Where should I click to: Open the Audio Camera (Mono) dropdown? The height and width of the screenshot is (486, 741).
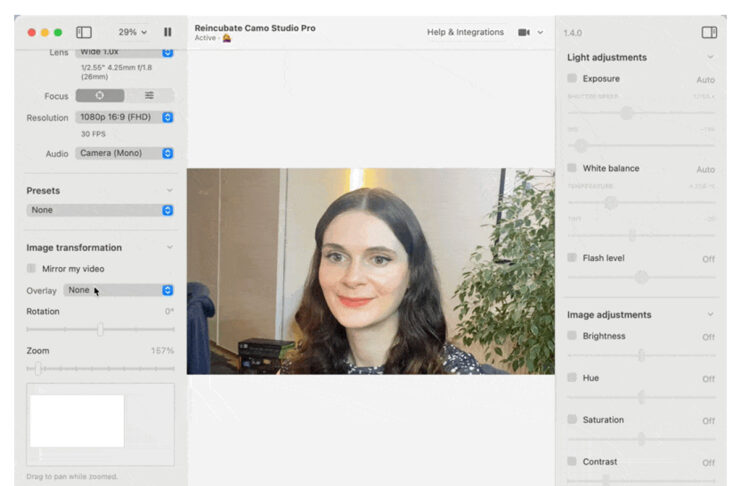124,153
